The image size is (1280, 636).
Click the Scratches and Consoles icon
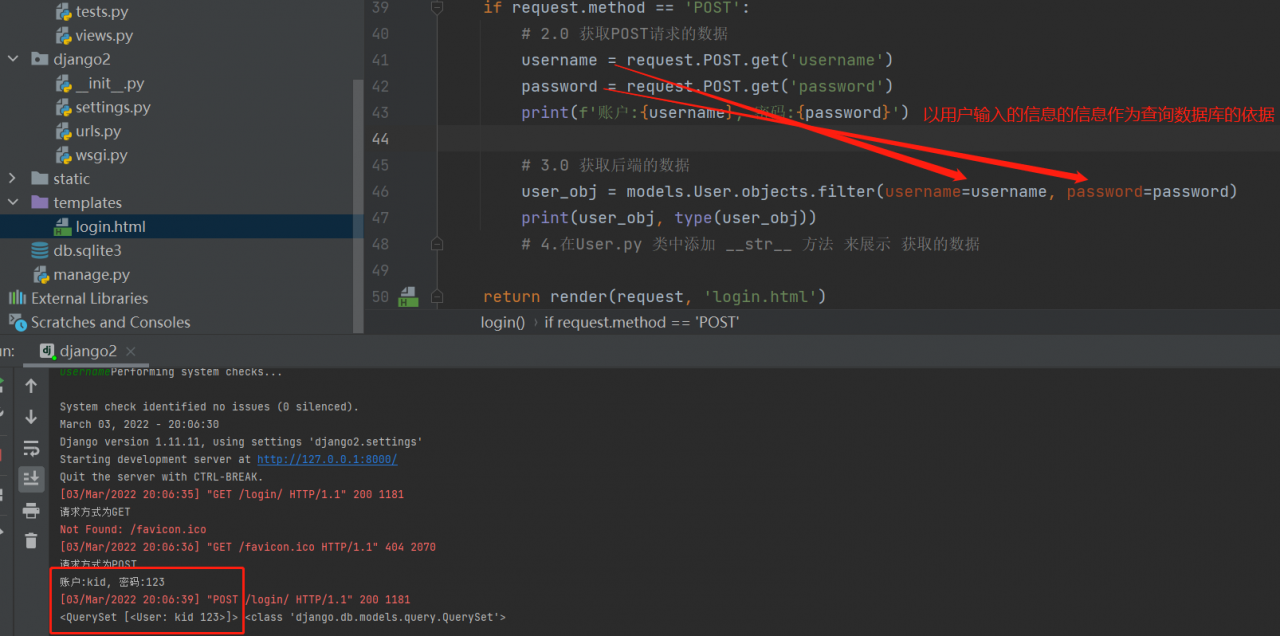click(x=17, y=322)
